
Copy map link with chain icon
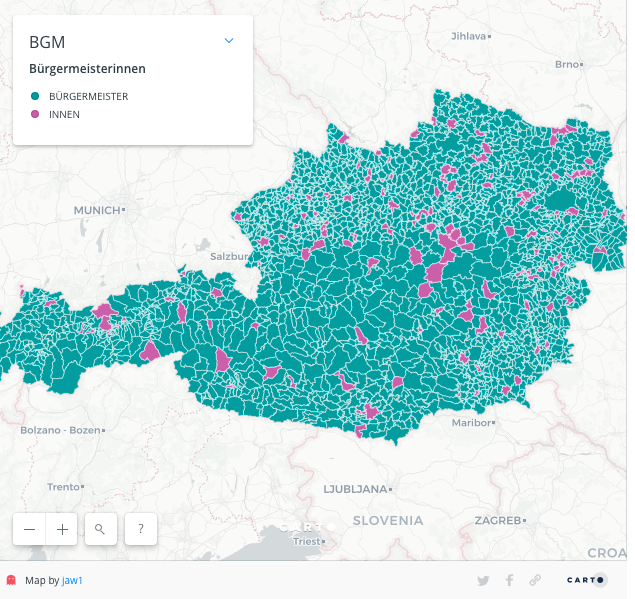(x=535, y=580)
